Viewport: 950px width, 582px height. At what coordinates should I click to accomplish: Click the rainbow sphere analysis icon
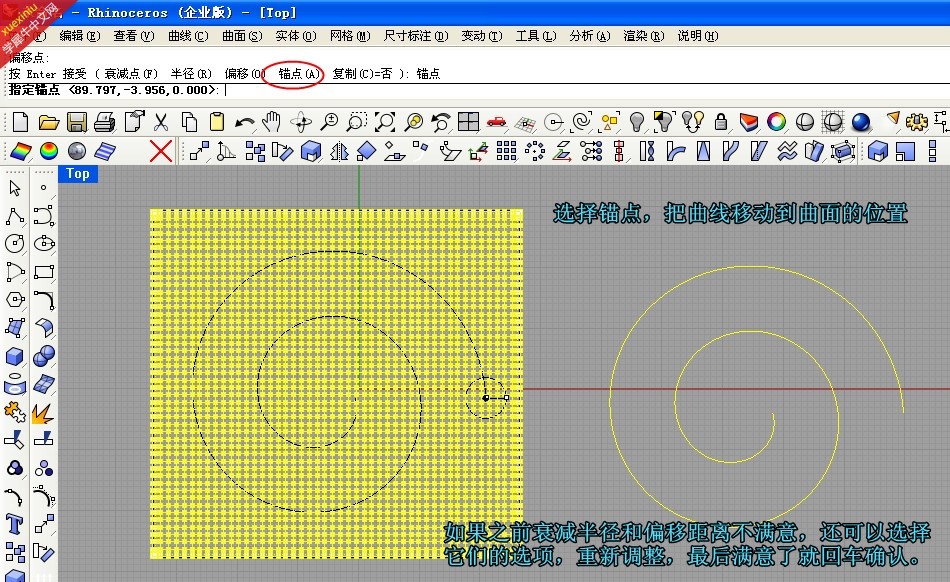tap(48, 151)
